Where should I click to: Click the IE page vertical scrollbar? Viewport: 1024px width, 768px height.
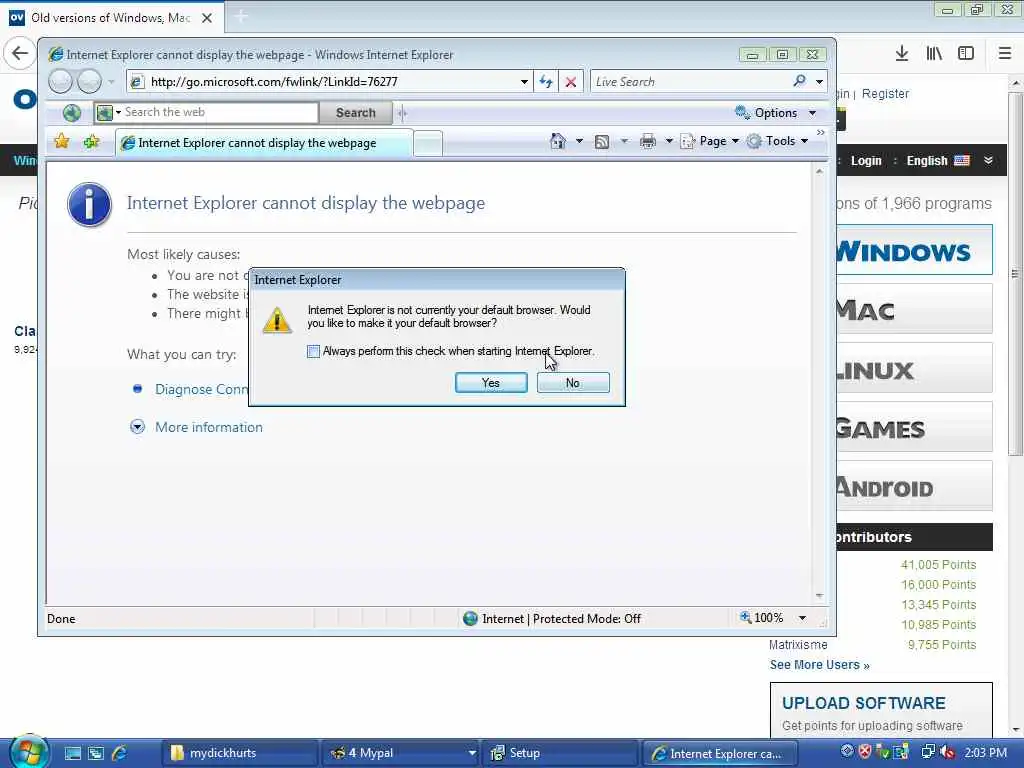point(820,383)
